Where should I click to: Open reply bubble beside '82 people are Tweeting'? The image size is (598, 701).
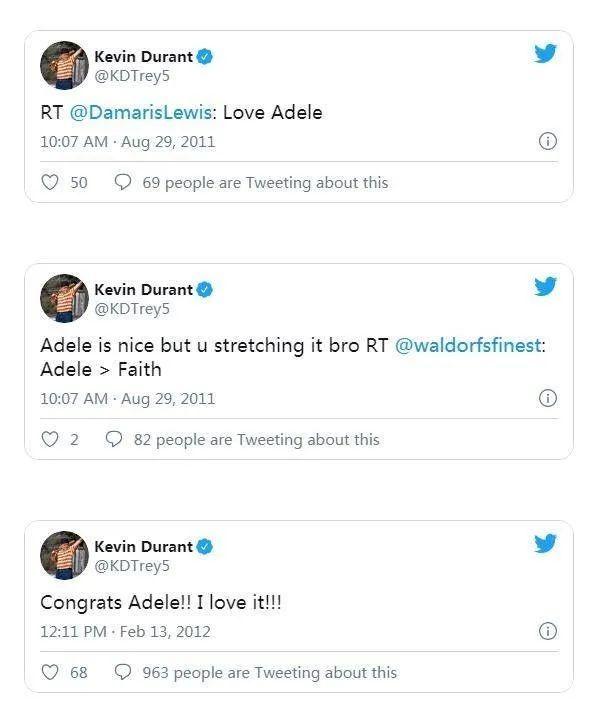click(x=114, y=439)
